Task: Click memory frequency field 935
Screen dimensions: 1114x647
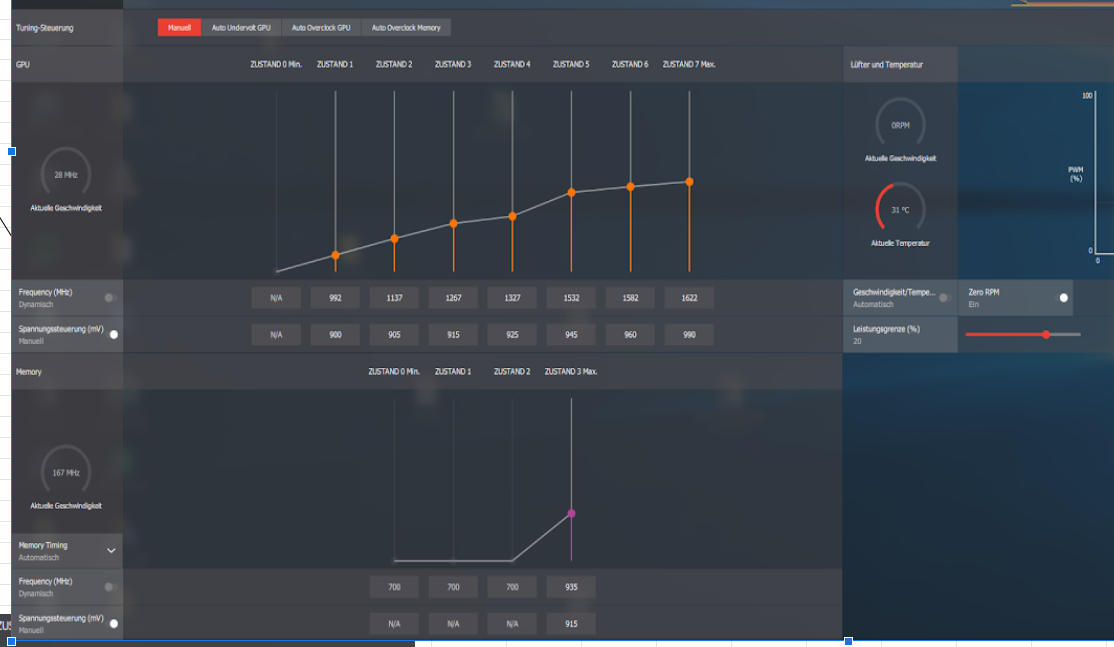Action: 571,587
